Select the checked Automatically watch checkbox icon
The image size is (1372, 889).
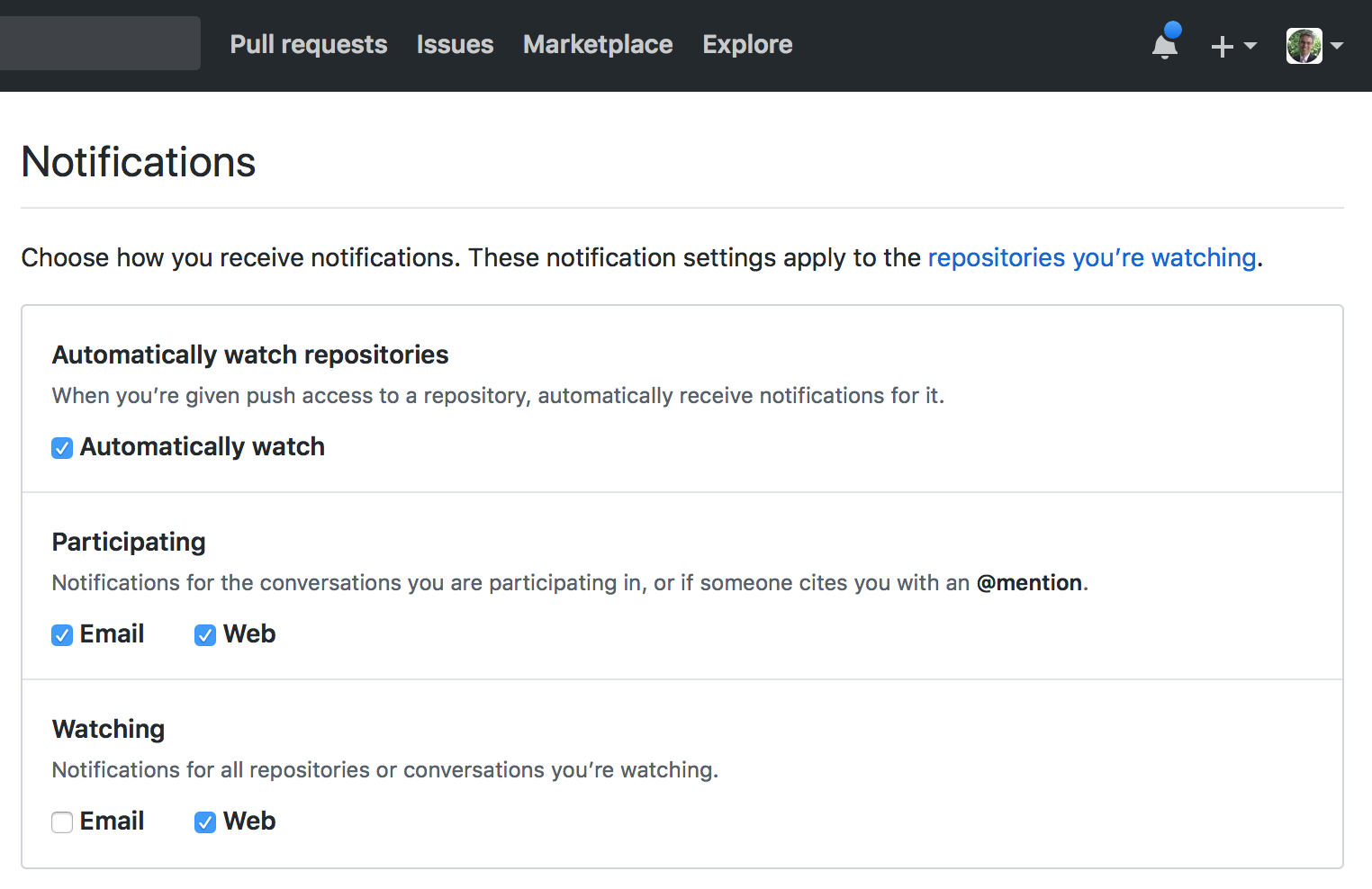click(x=61, y=447)
